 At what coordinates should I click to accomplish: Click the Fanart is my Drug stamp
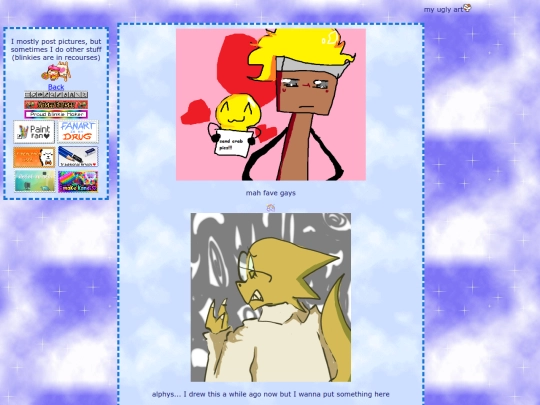(78, 132)
